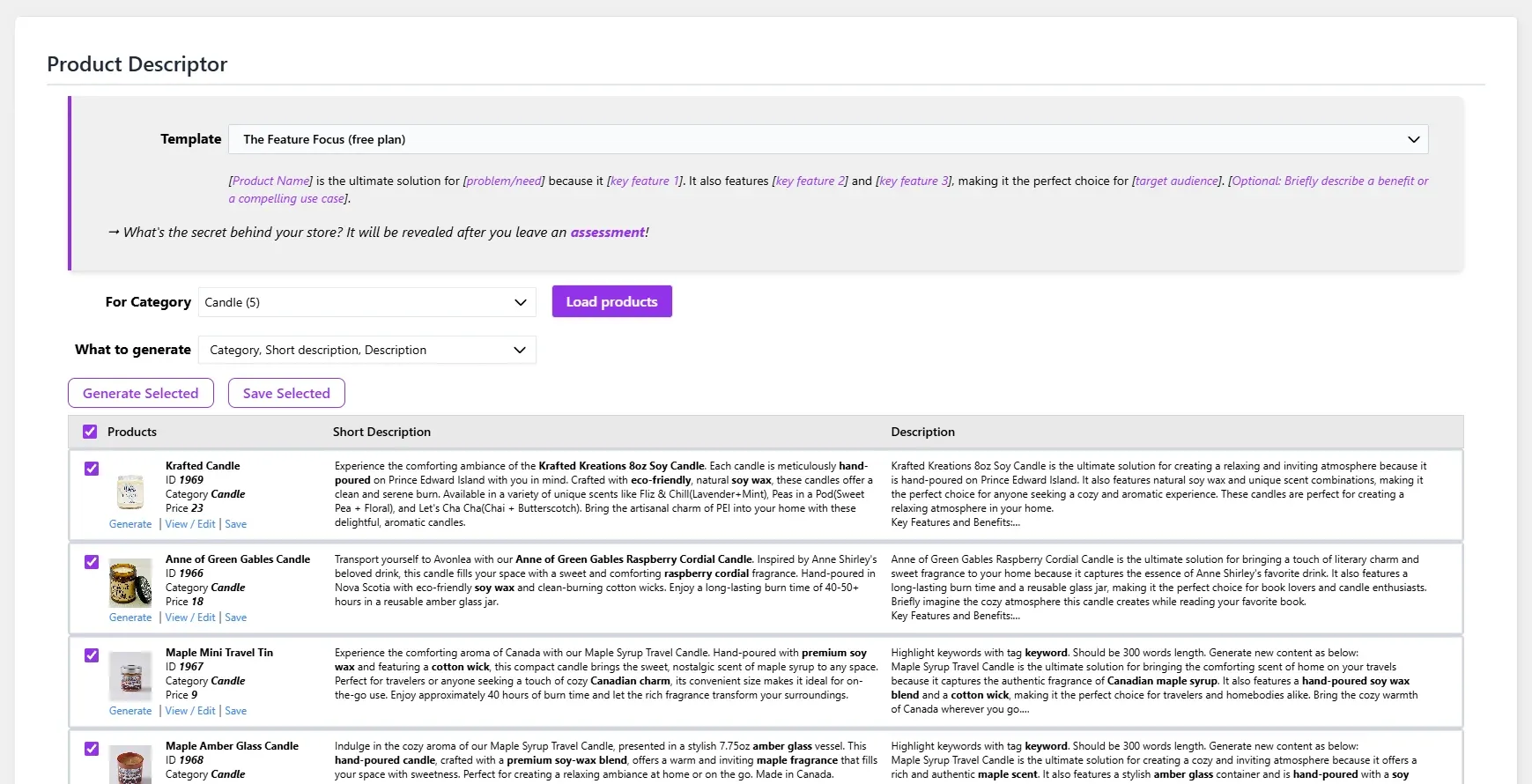Click the Krafted Candle description text
The image size is (1532, 784).
[1158, 494]
